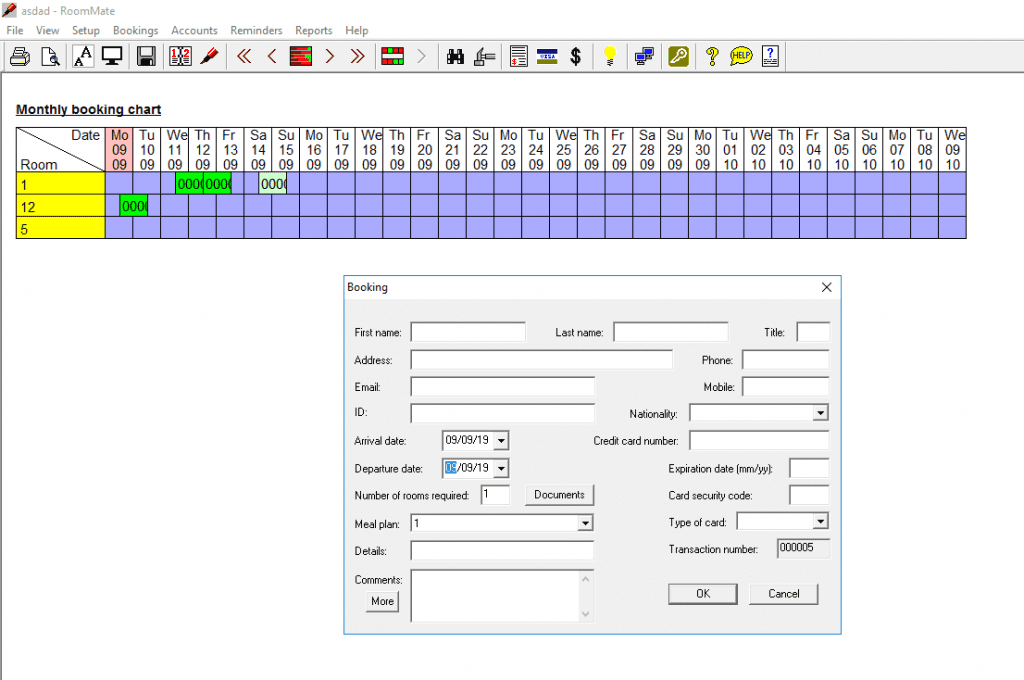
Task: Click Comments scrollbar down arrow
Action: point(586,614)
